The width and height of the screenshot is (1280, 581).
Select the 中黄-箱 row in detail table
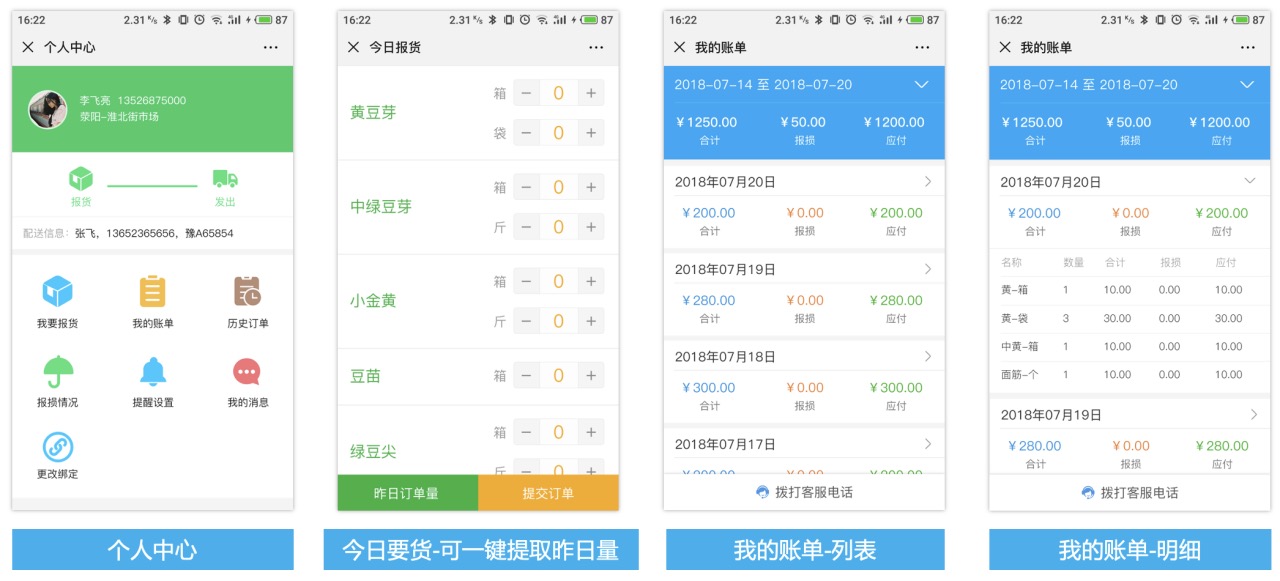(1130, 346)
